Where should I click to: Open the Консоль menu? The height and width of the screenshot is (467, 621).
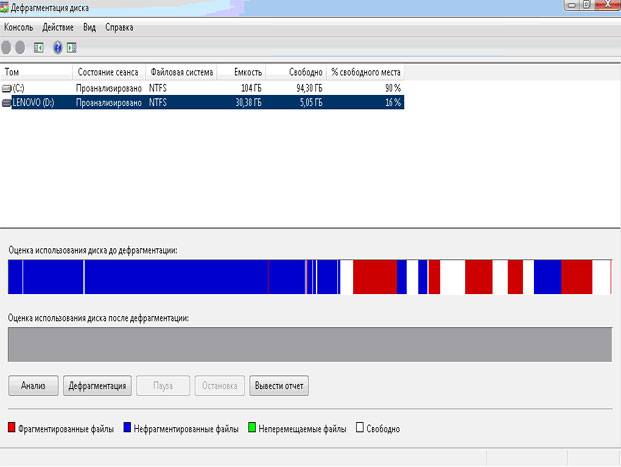click(x=19, y=27)
